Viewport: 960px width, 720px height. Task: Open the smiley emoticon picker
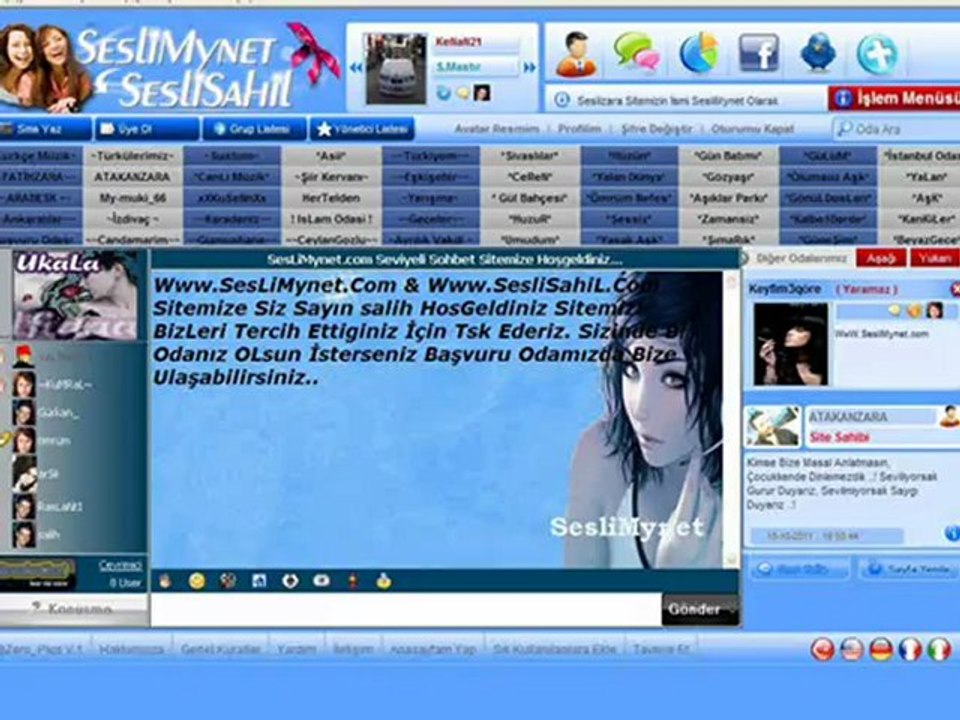coord(197,580)
